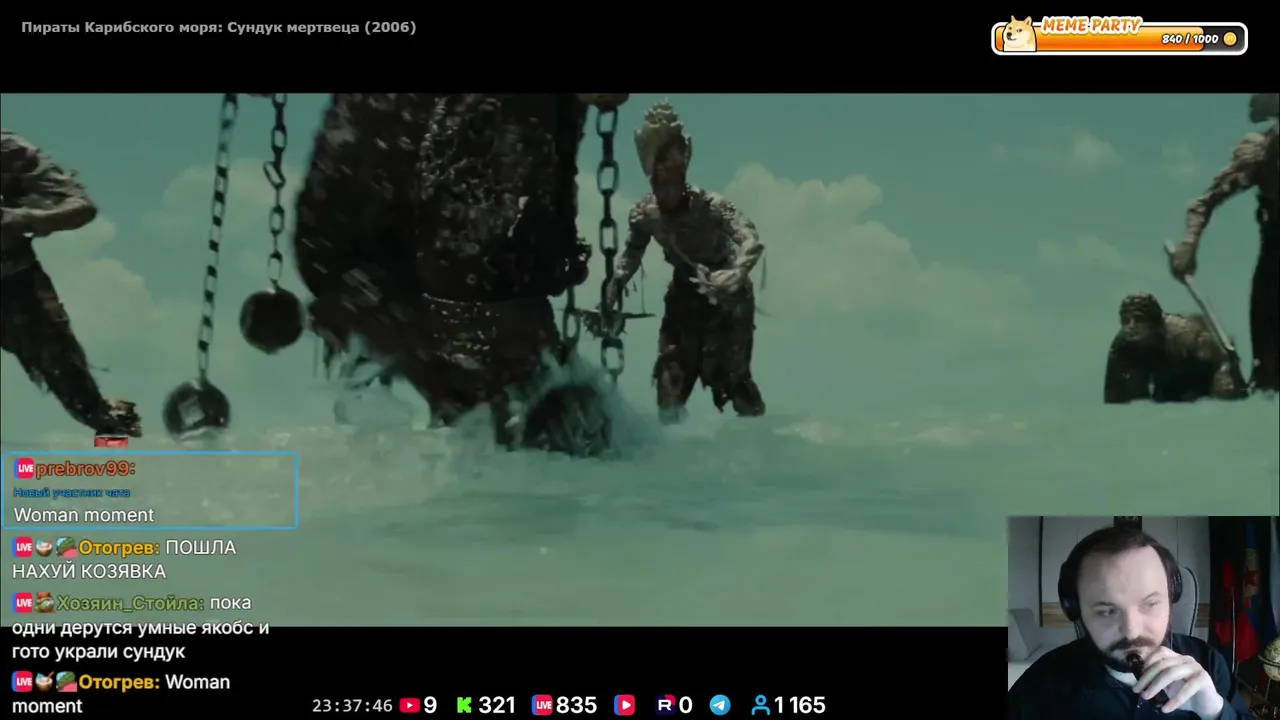Click hill badge on Отогрев's bottom 'Woman' message

[66, 682]
